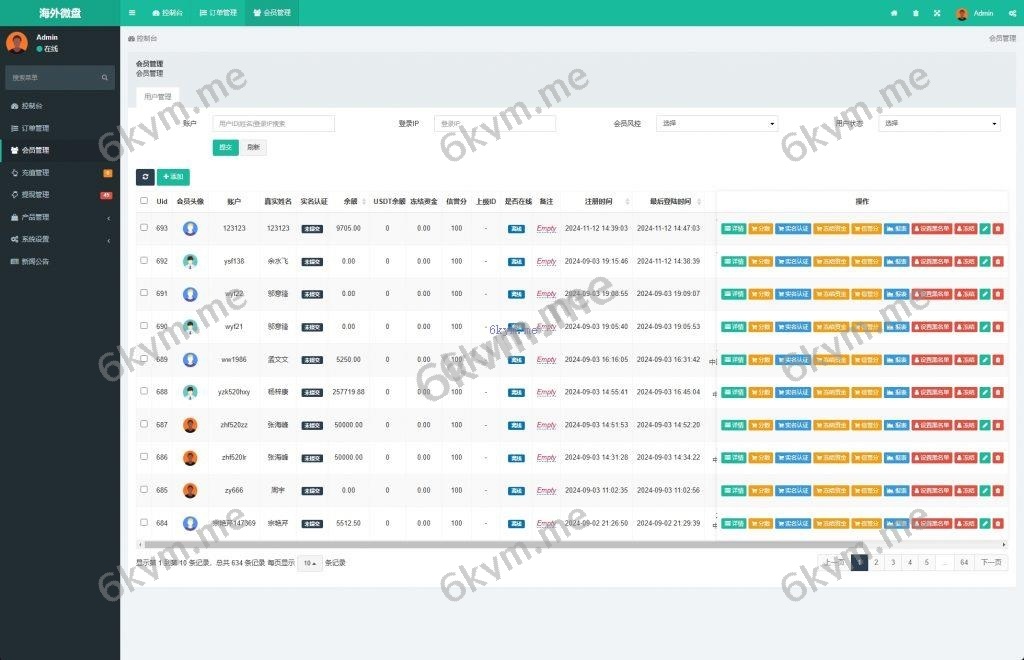Click the green pencil edit icon for Uid 693
The image size is (1024, 660).
985,228
